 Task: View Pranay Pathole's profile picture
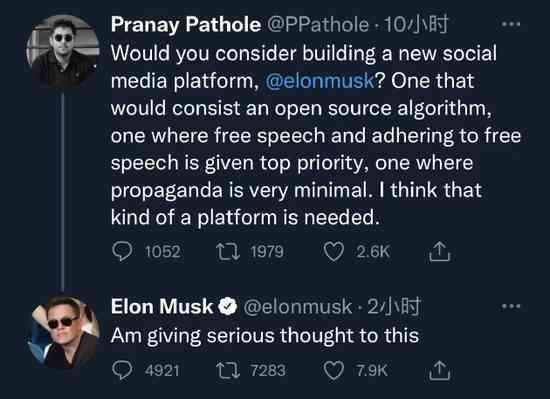tap(63, 51)
